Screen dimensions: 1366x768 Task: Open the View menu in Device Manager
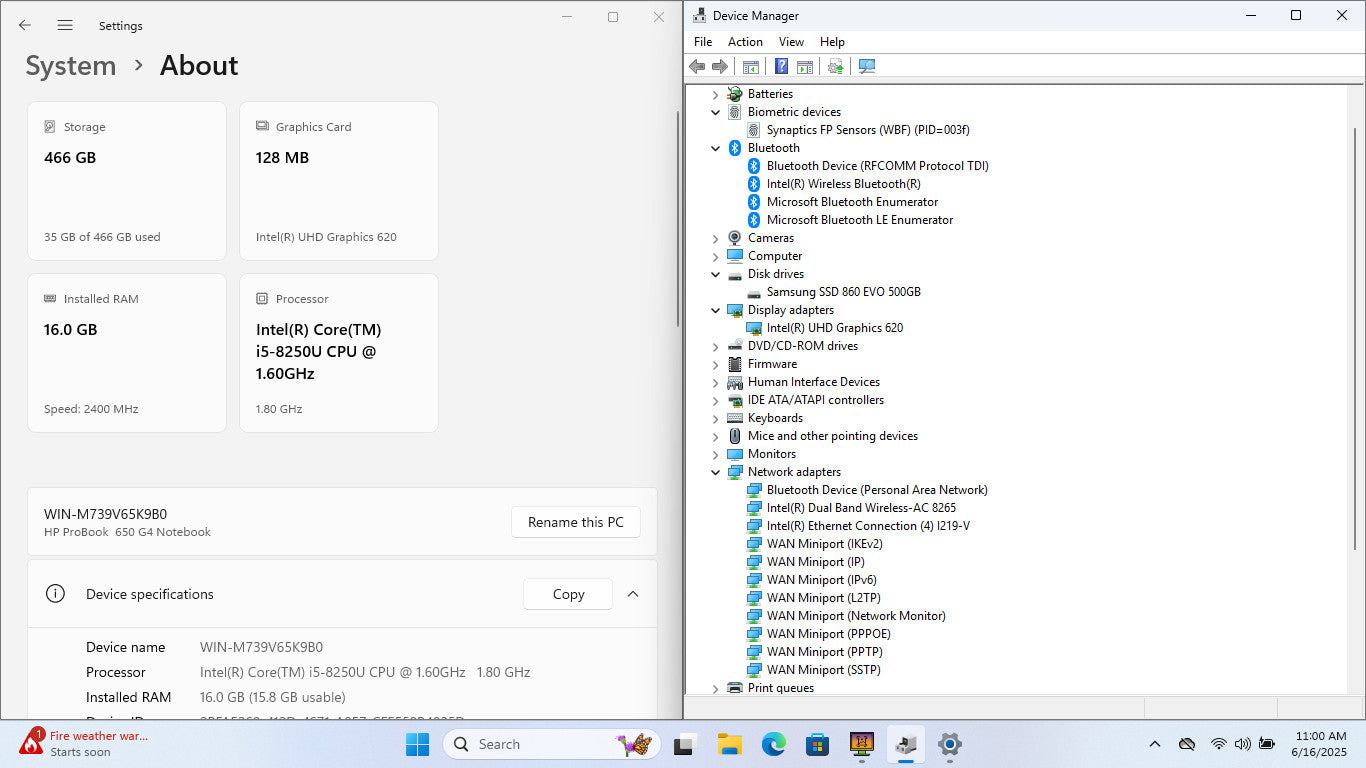[x=791, y=42]
